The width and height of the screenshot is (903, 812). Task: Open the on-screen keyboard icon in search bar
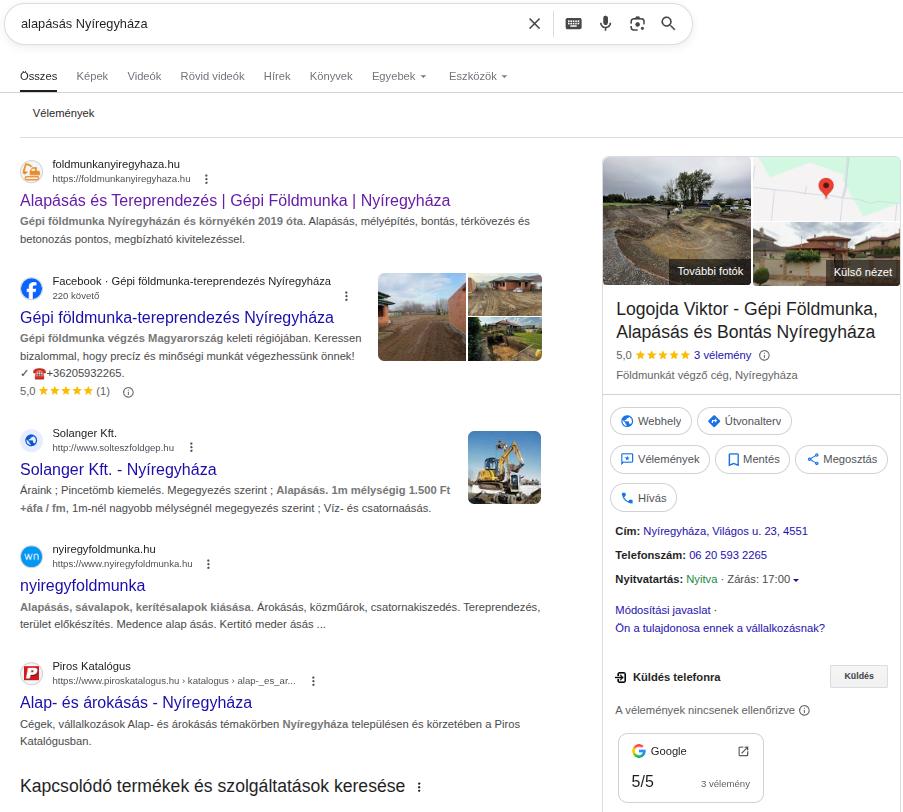coord(573,23)
